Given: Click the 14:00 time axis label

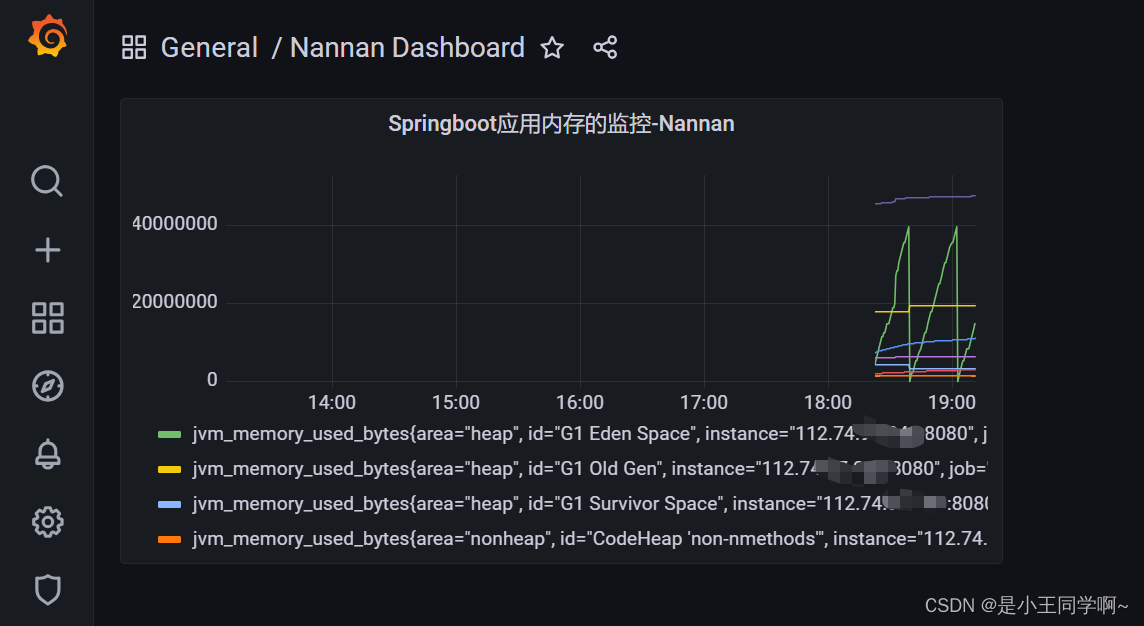Looking at the screenshot, I should coord(332,403).
